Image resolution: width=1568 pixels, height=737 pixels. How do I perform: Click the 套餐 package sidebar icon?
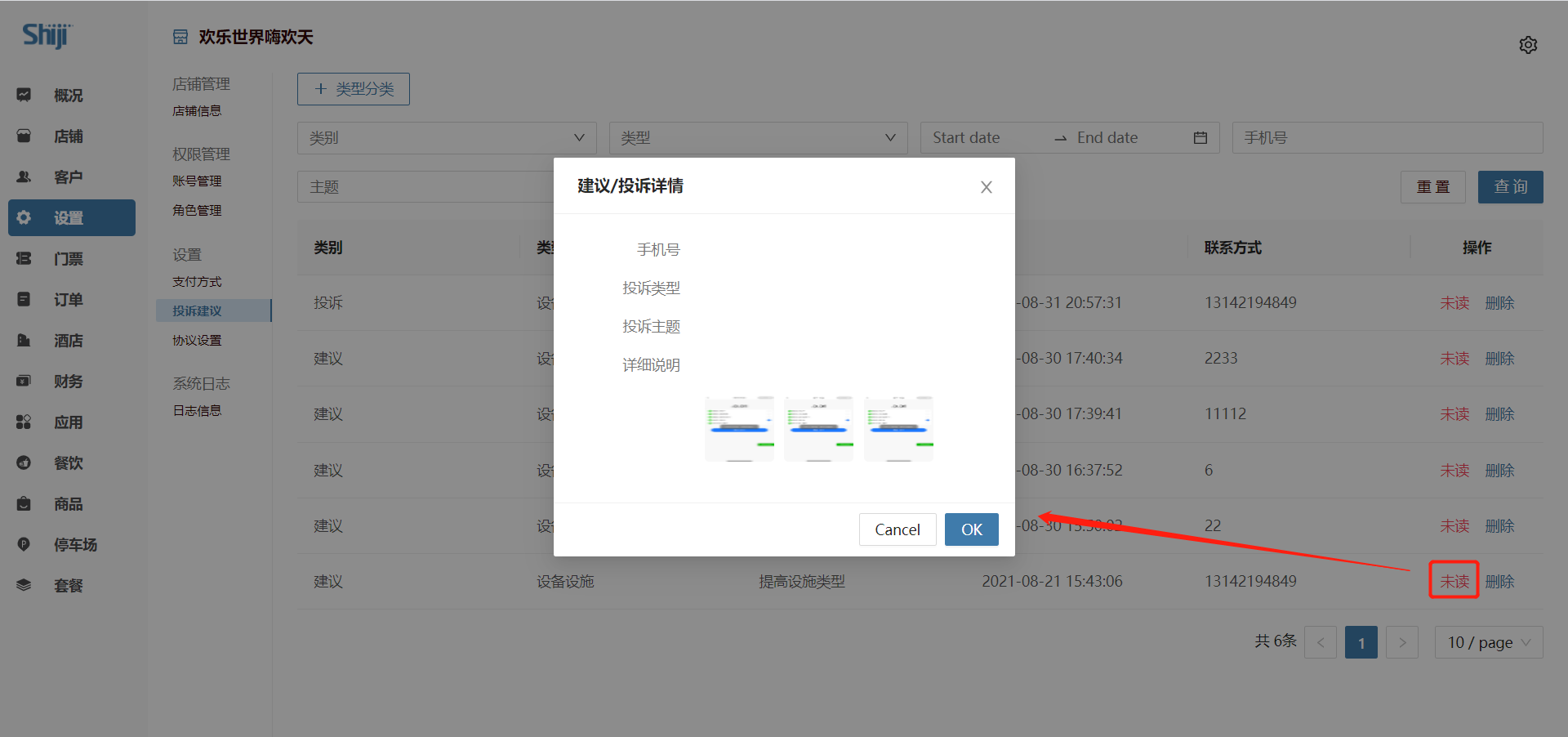[x=24, y=585]
